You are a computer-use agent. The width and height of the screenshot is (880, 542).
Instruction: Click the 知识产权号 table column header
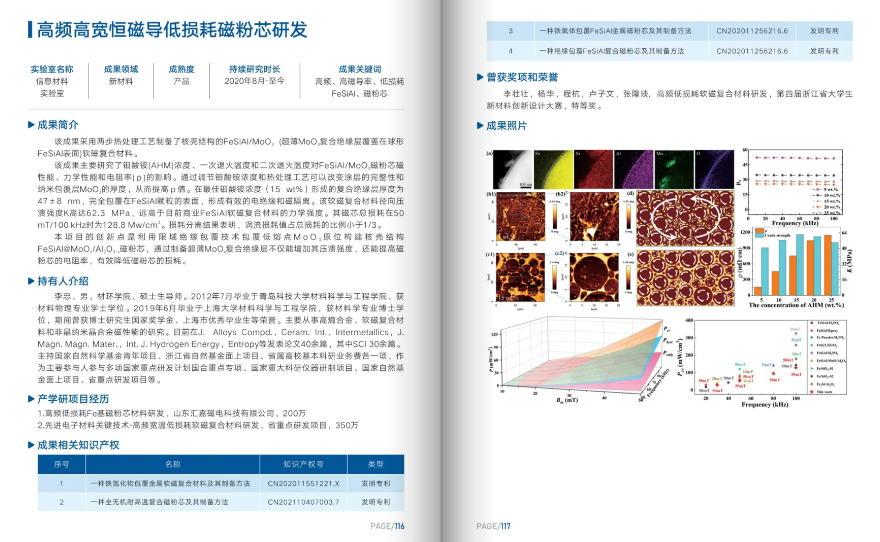point(304,464)
